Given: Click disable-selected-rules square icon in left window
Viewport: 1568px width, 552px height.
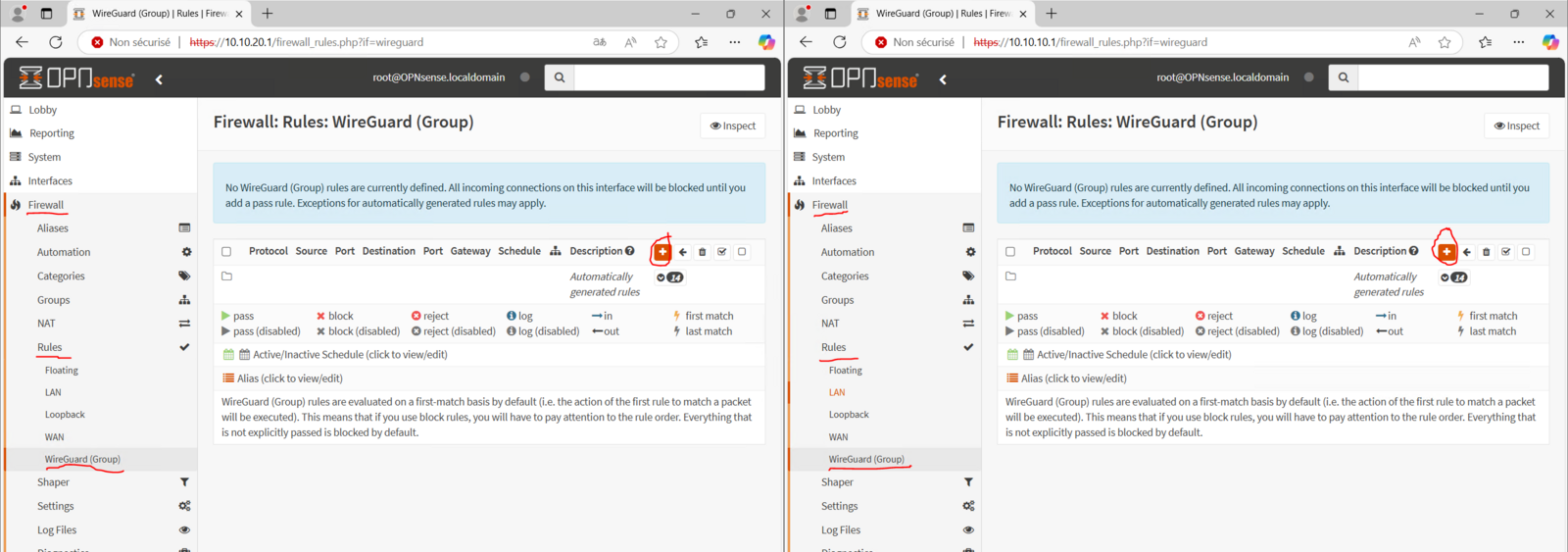Looking at the screenshot, I should [742, 252].
